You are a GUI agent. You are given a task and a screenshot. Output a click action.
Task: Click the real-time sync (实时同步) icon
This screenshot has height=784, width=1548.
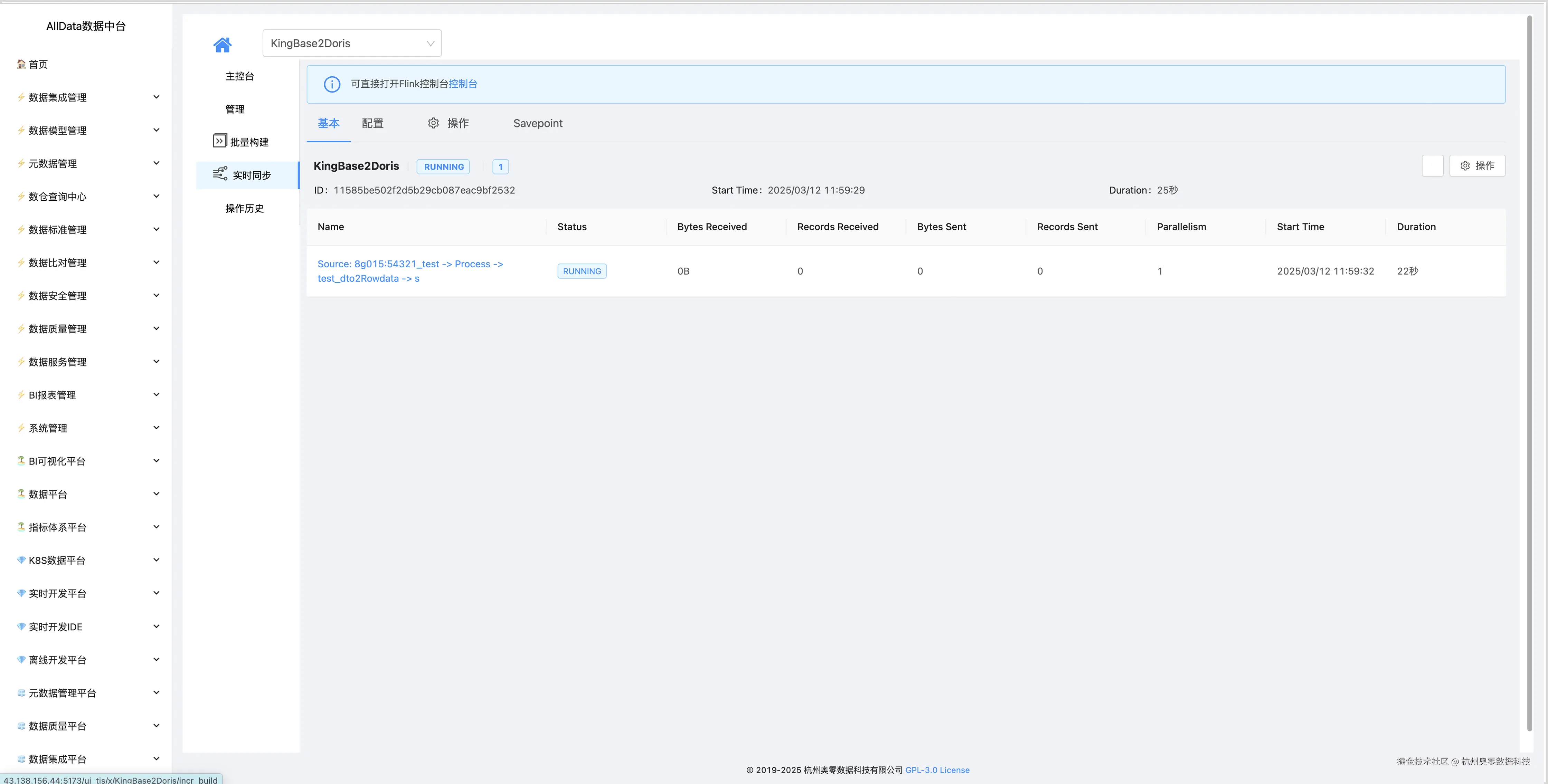(x=220, y=174)
